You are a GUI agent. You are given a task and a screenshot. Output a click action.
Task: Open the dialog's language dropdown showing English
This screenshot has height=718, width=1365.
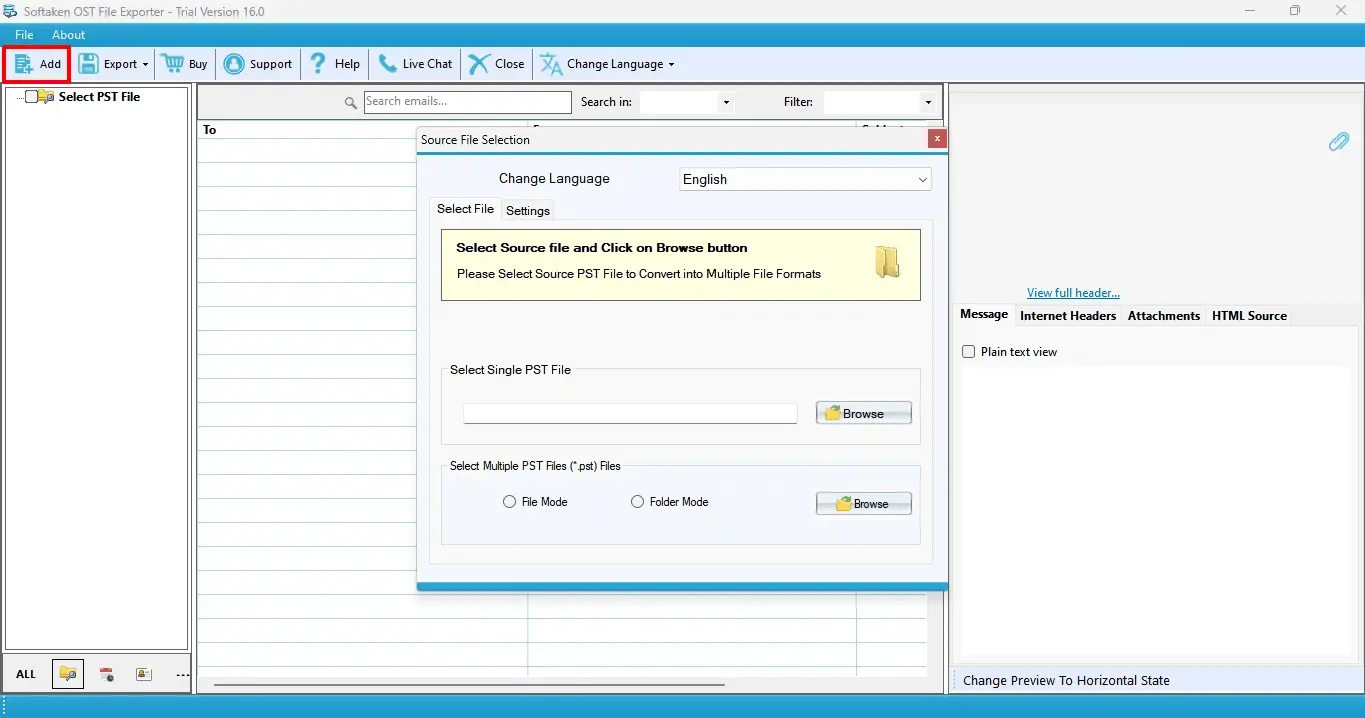click(805, 179)
